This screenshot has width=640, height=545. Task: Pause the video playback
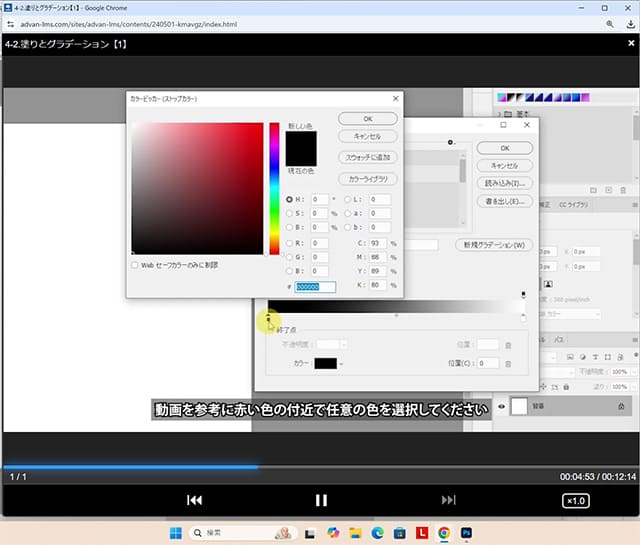321,500
